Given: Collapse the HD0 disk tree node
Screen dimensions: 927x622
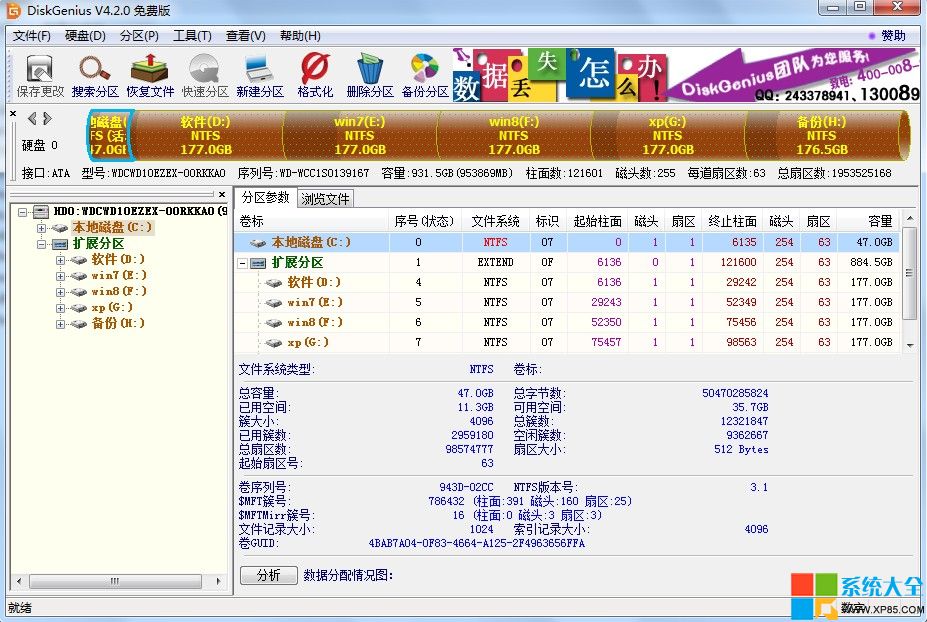Looking at the screenshot, I should [22, 211].
